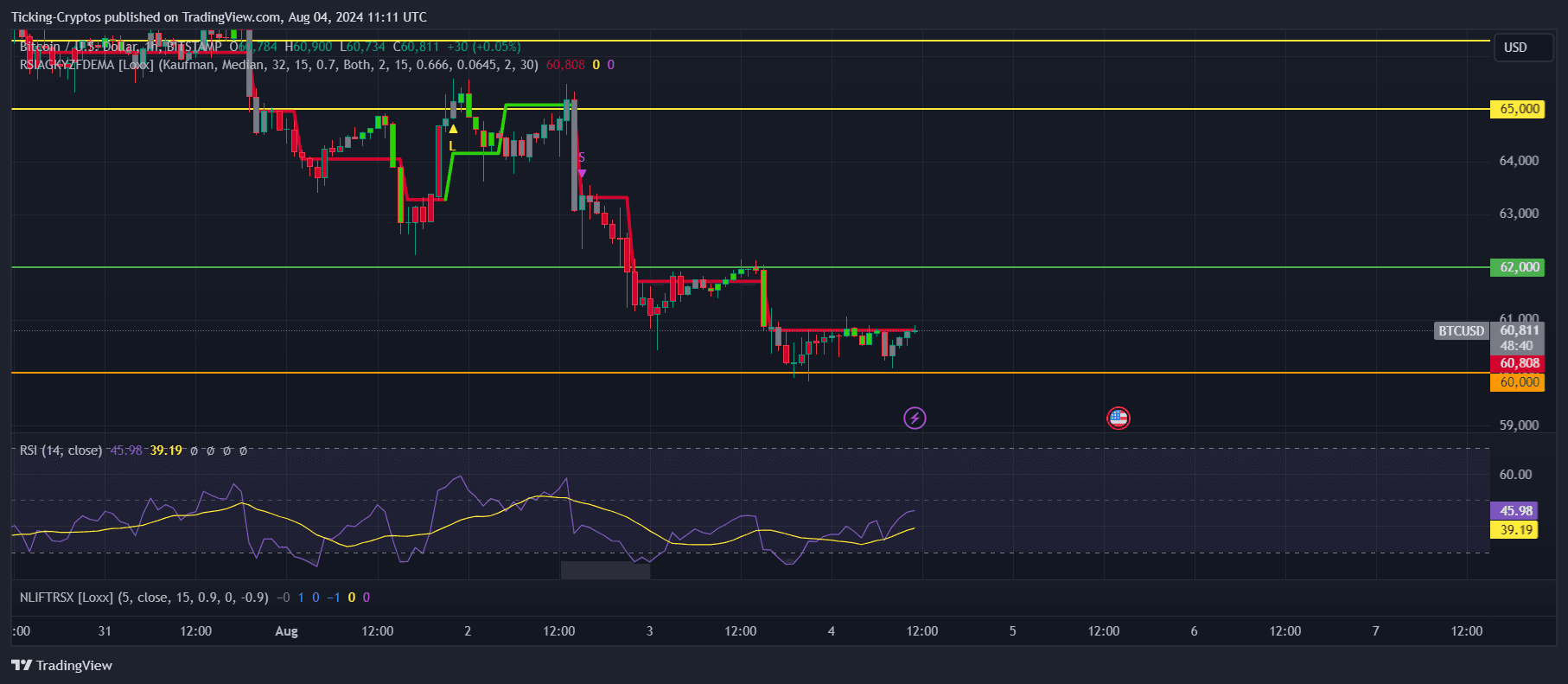The image size is (1568, 684).
Task: Click the red 60,808 indicator value label
Action: pyautogui.click(x=1518, y=363)
